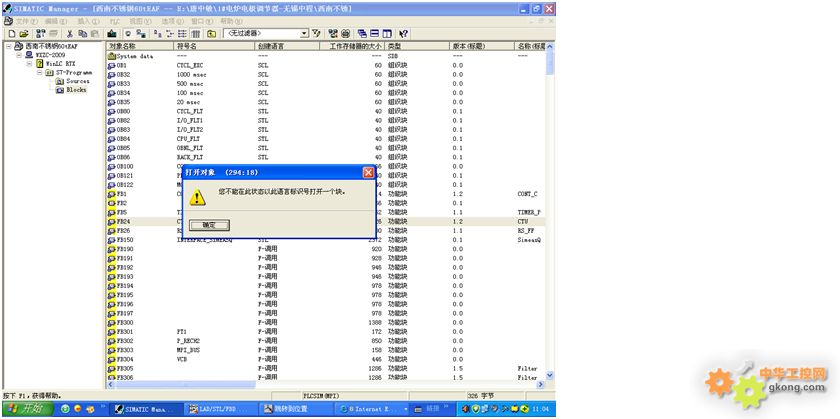Select block OB1 in the list
Viewport: 840px width, 419px height.
(x=117, y=65)
